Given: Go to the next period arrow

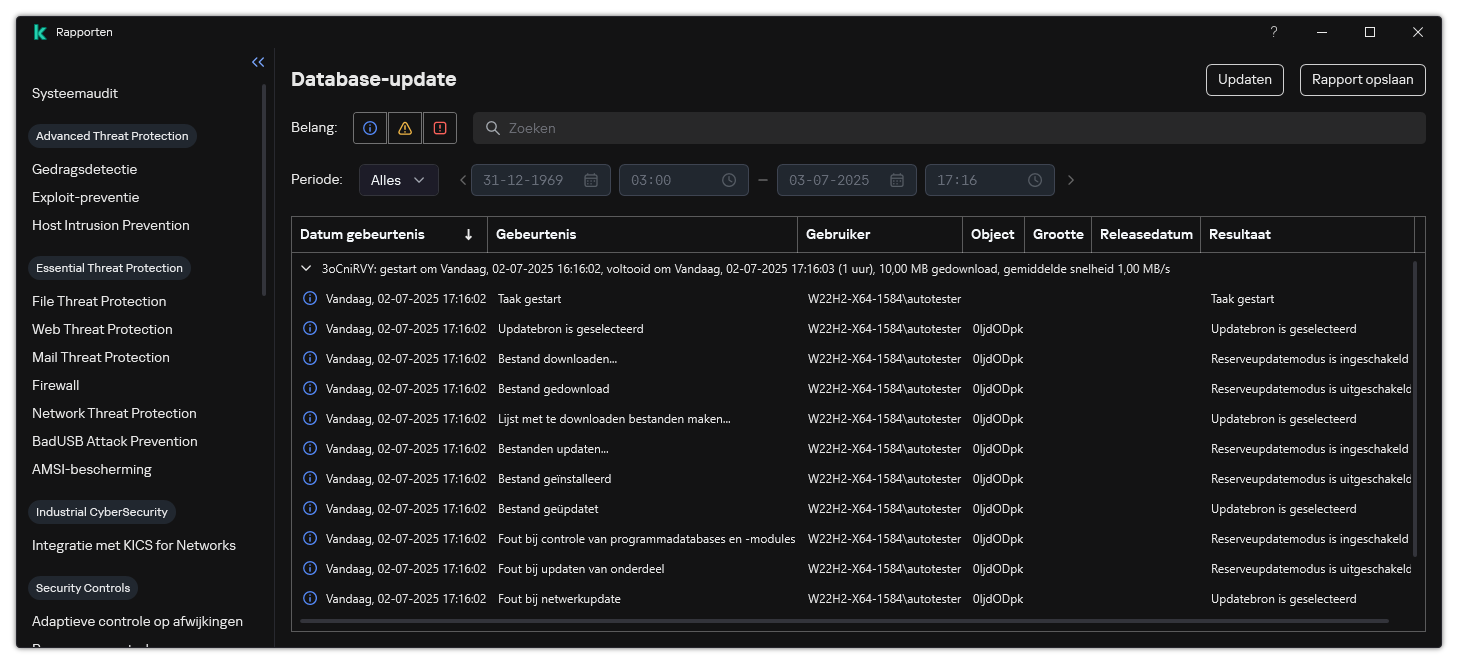Looking at the screenshot, I should click(x=1071, y=180).
